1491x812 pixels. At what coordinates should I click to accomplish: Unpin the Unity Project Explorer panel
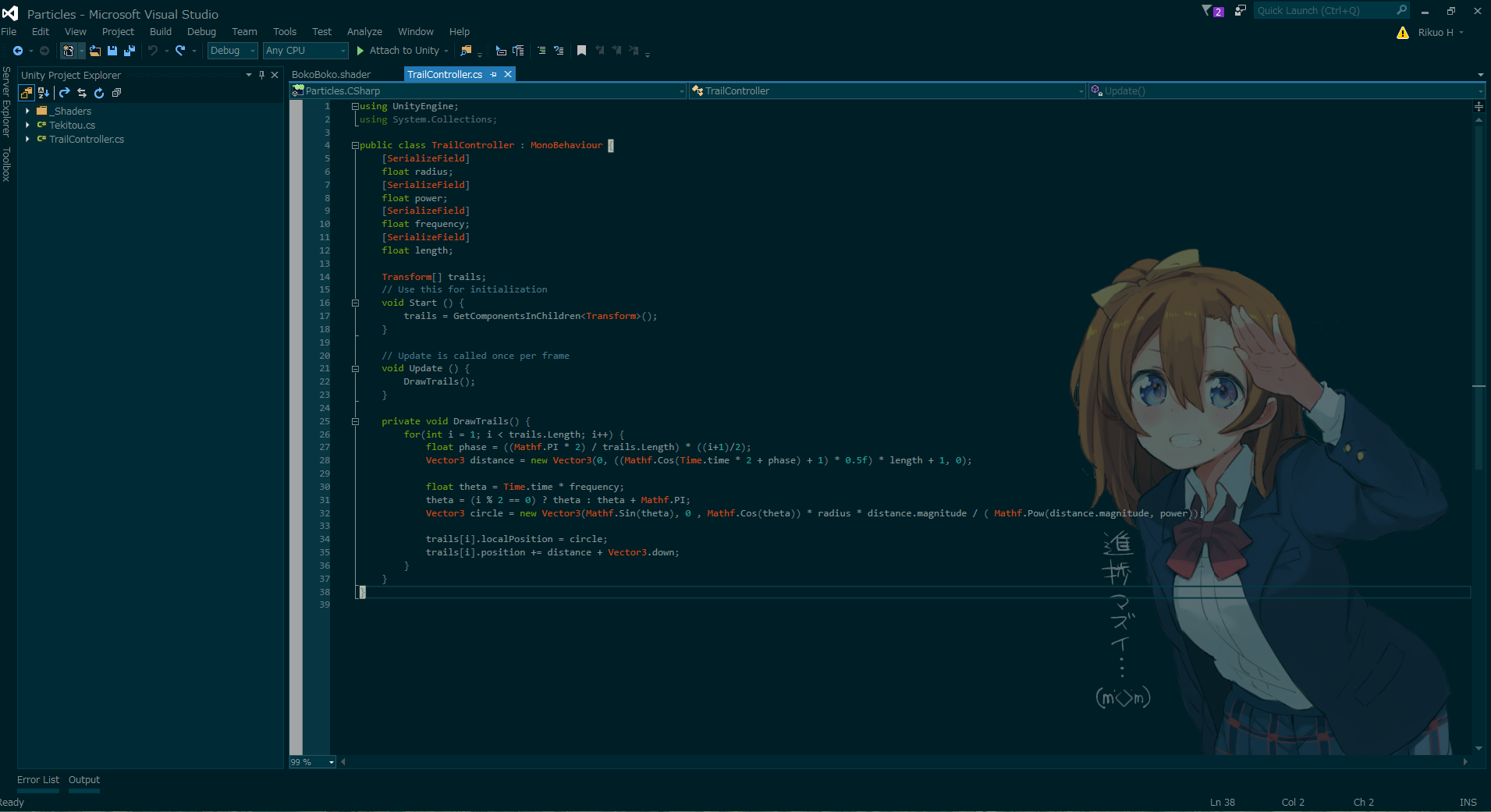tap(261, 75)
